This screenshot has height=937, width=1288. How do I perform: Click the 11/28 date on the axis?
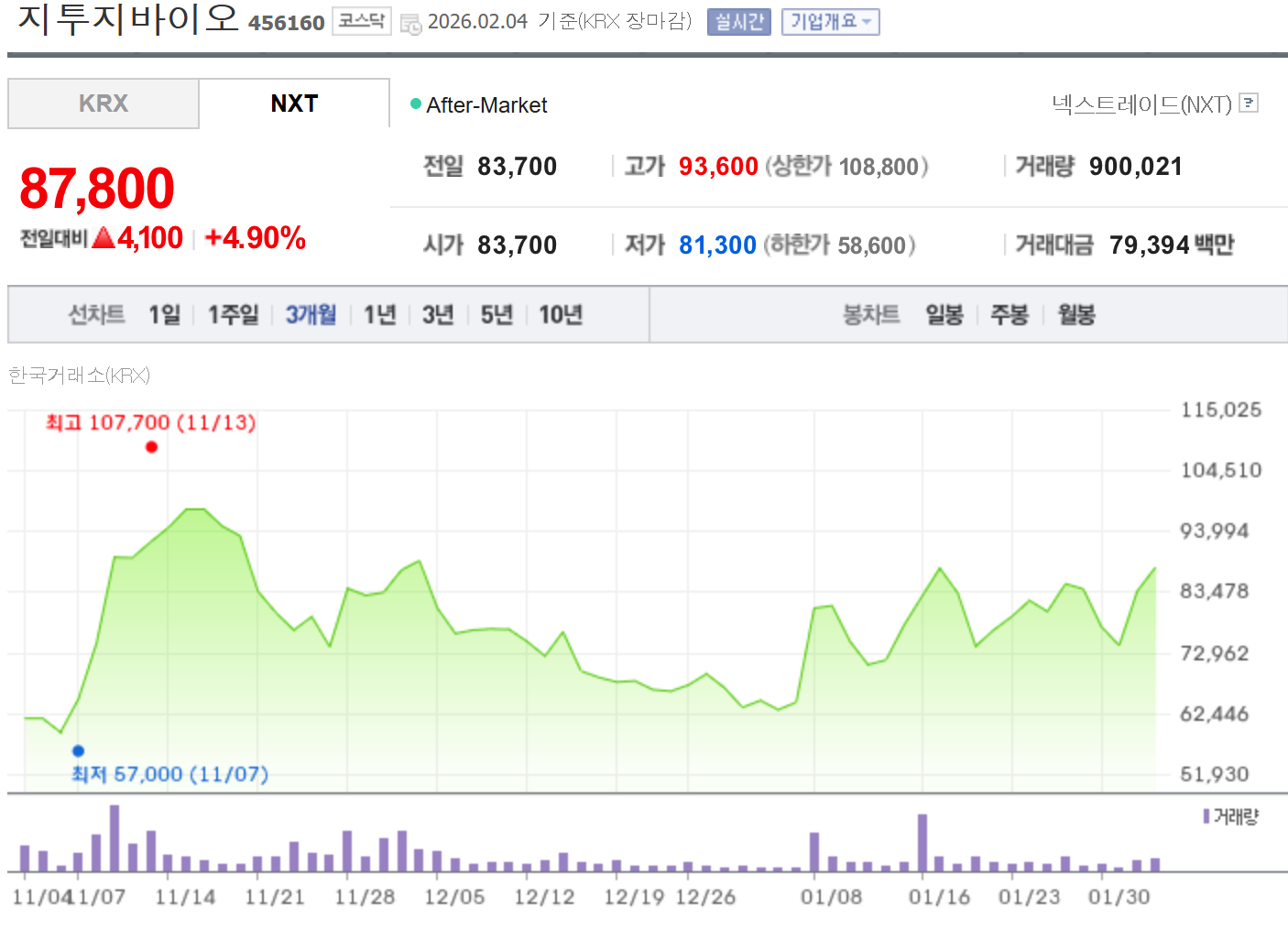(365, 897)
